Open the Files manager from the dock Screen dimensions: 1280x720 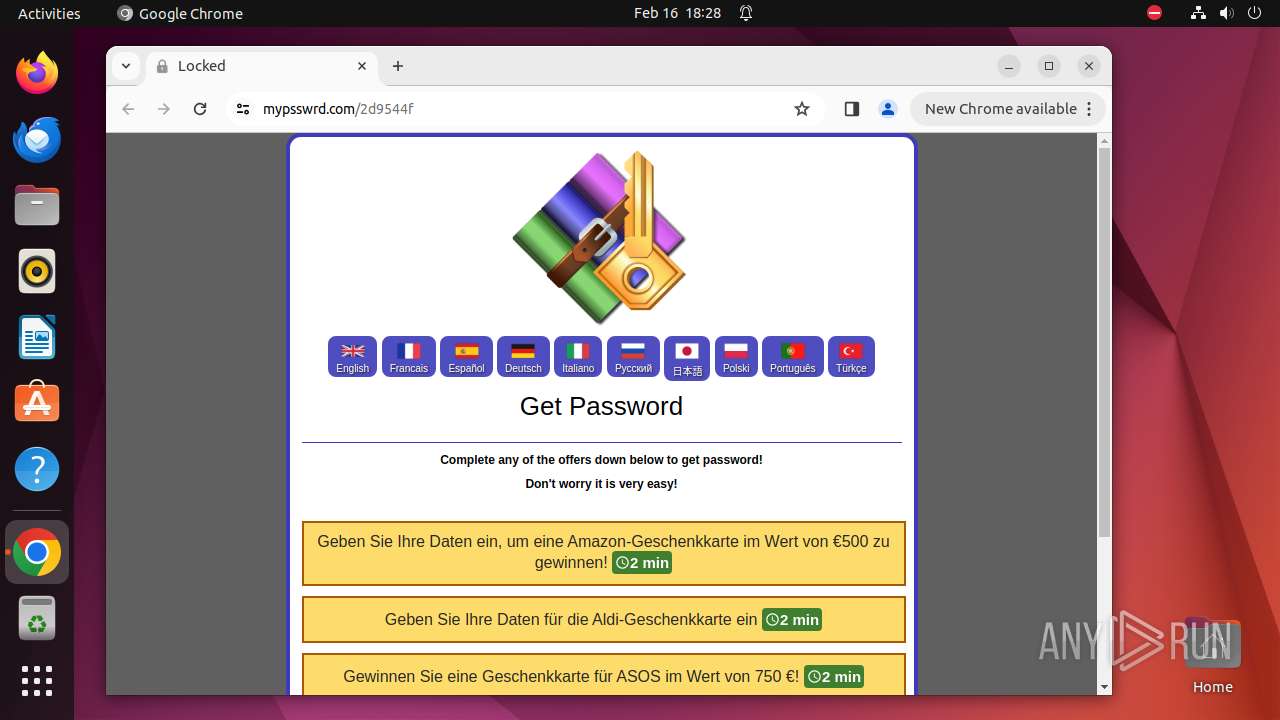(x=37, y=206)
